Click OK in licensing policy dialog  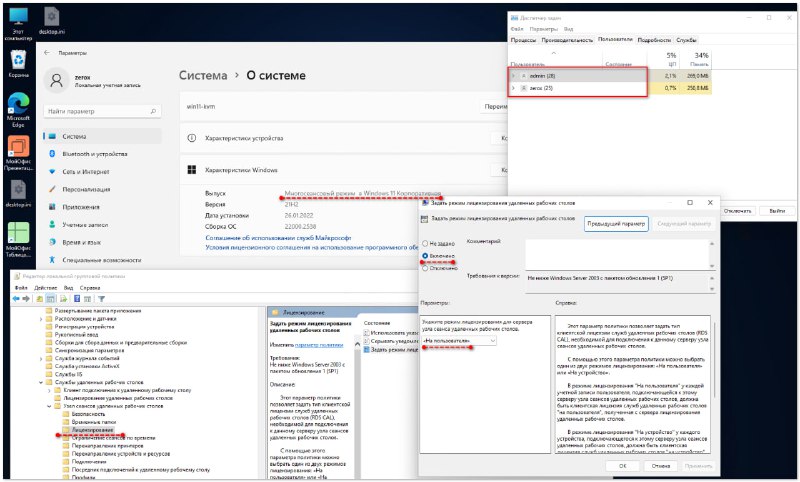point(622,466)
